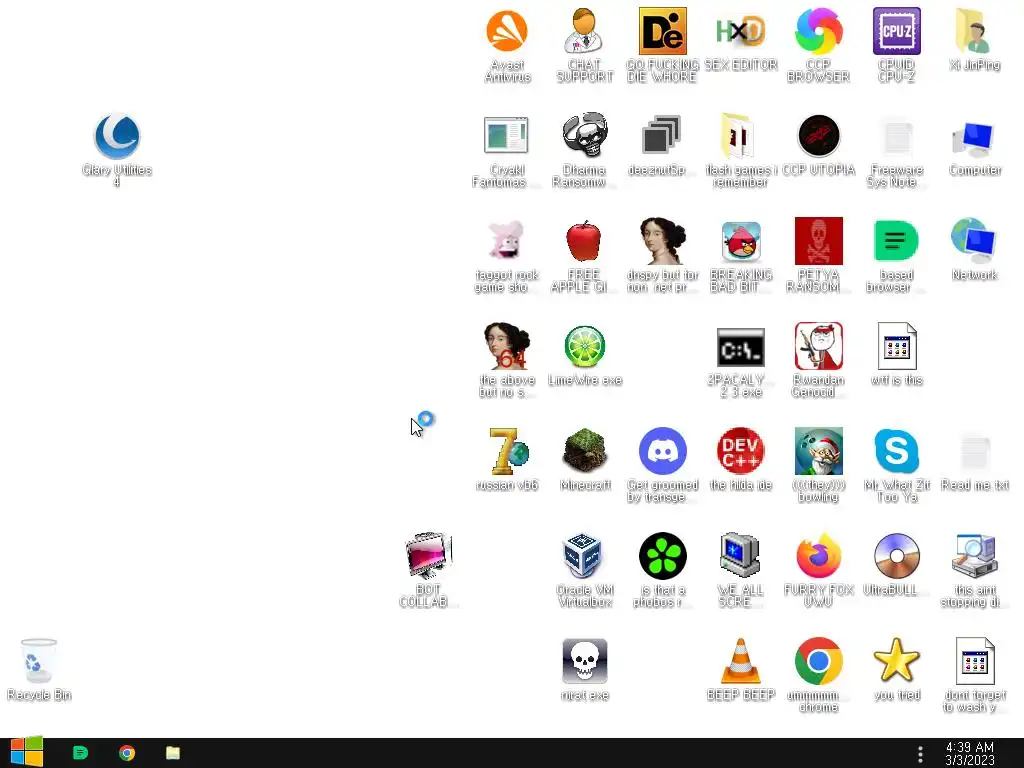Open the Xi JinPing folder icon
Screen dimensions: 1024x768
[x=974, y=31]
